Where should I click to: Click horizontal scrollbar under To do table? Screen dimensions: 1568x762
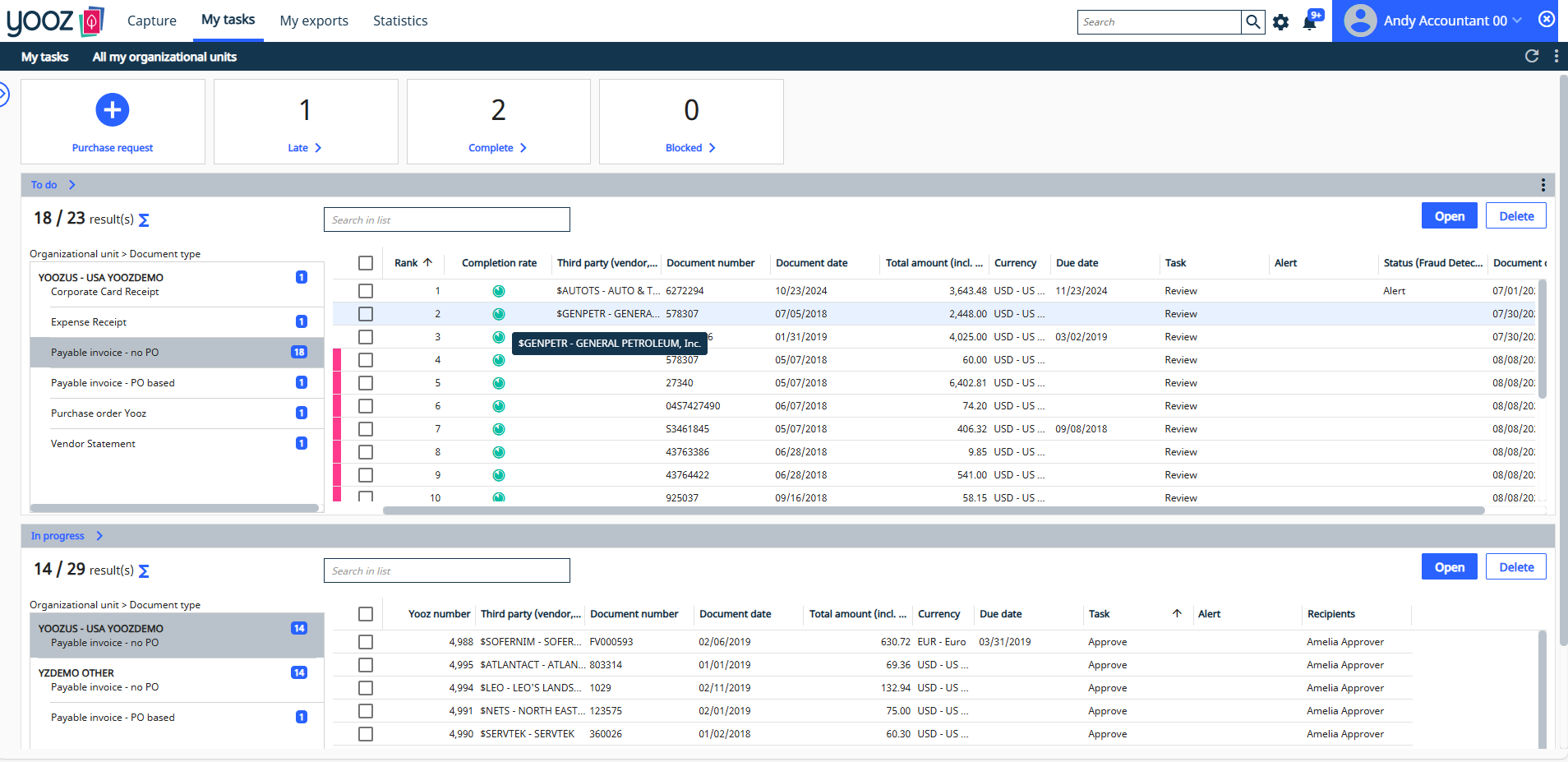(x=933, y=510)
